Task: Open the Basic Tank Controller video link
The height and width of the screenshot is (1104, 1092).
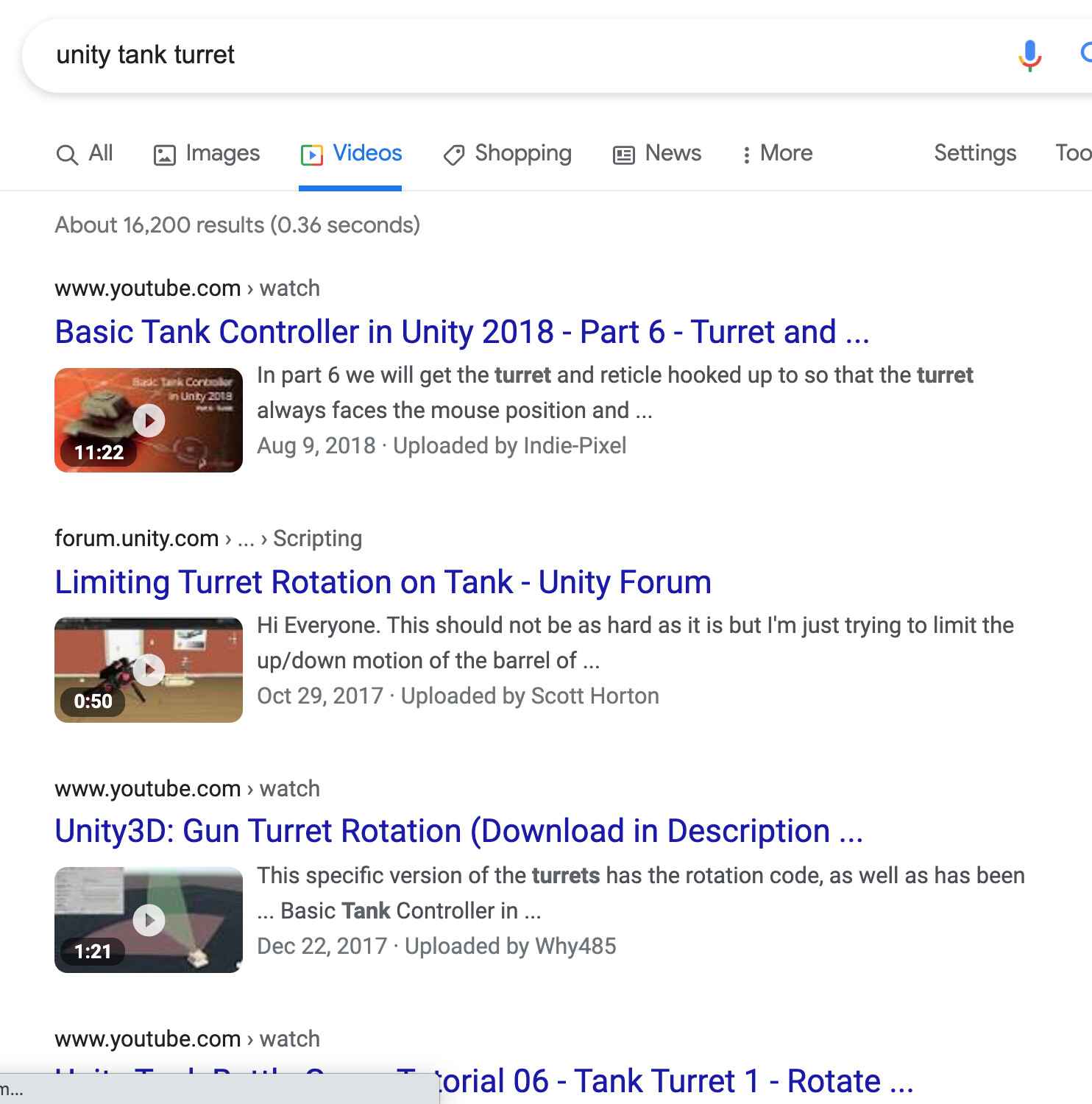Action: point(461,332)
